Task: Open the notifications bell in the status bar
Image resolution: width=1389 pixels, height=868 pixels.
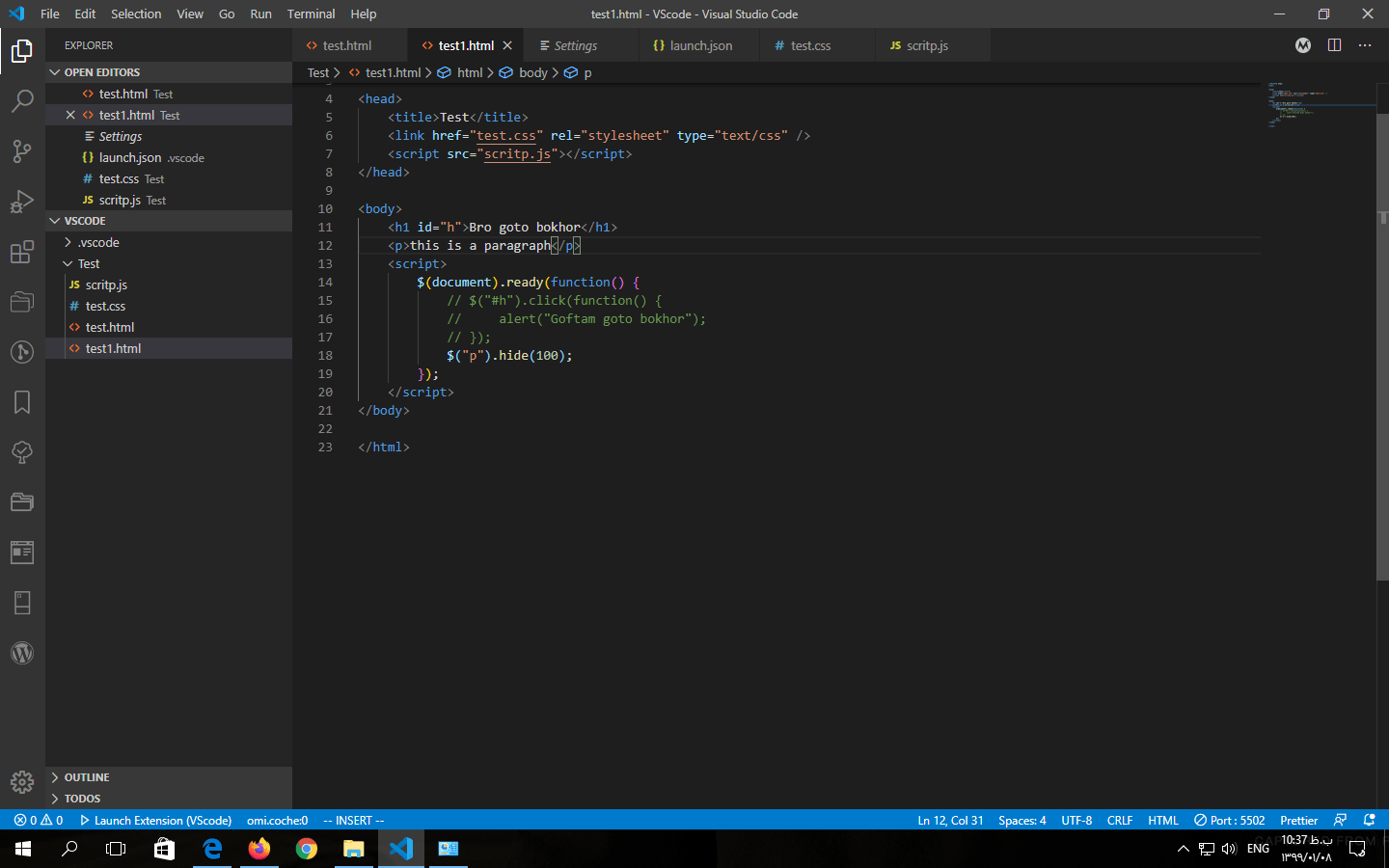Action: (1369, 820)
